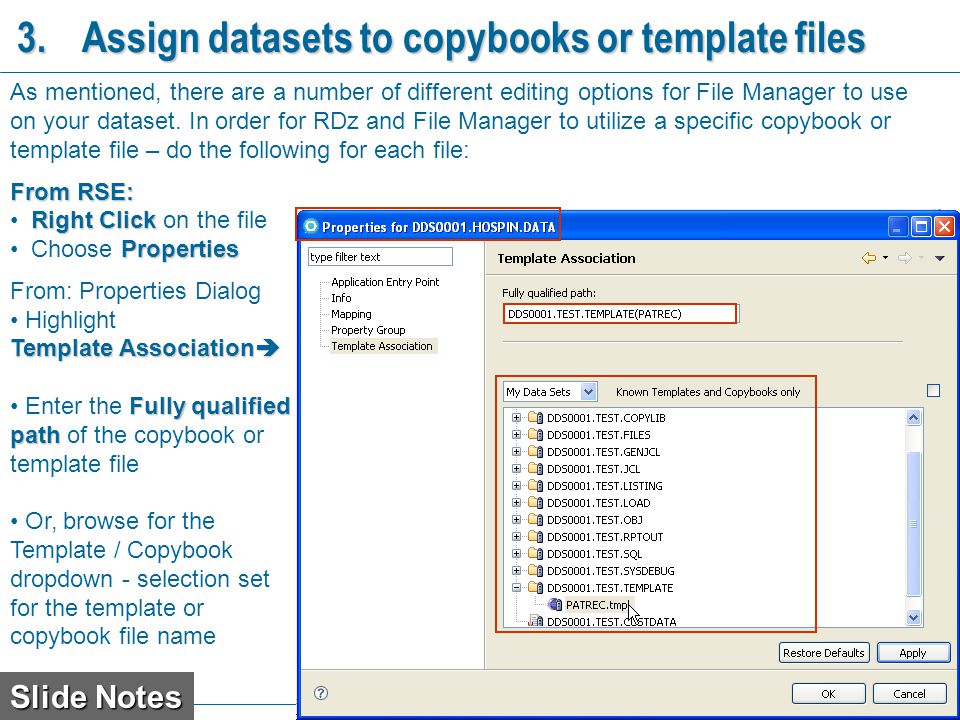Click the Restore Defaults button
960x720 pixels.
[823, 653]
